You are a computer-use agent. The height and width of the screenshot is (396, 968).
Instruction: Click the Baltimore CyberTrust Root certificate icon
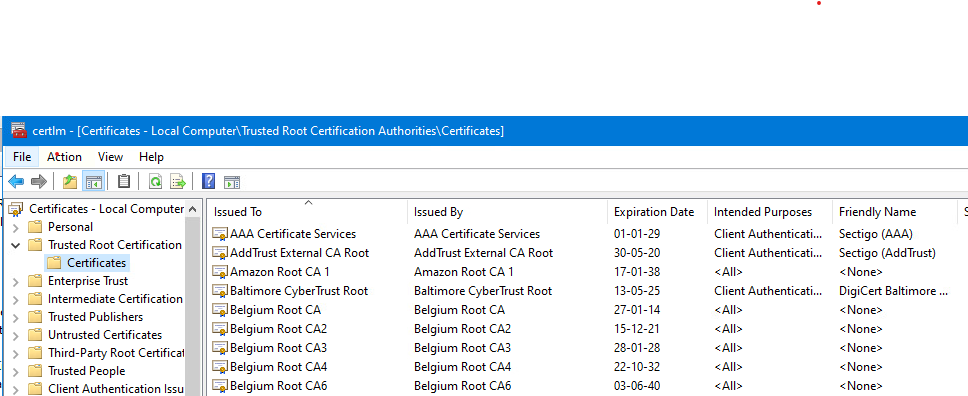220,291
